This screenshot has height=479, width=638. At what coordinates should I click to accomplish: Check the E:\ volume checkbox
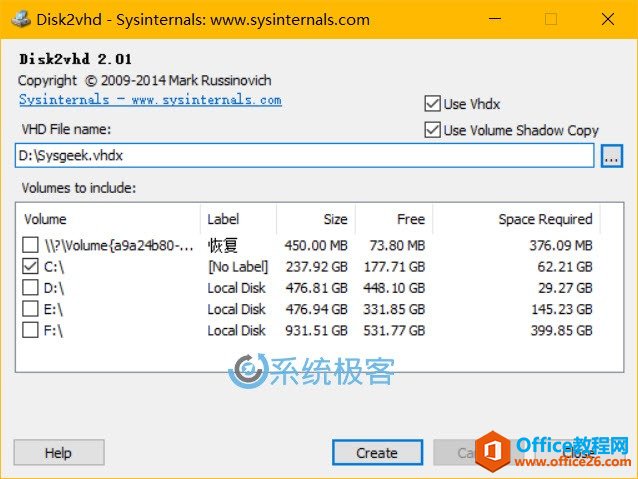coord(31,309)
